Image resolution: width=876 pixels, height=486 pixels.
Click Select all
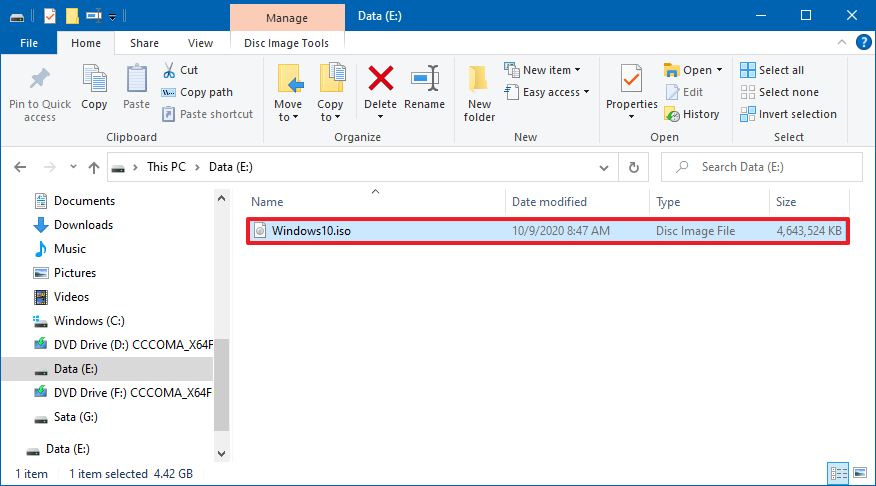[x=772, y=70]
